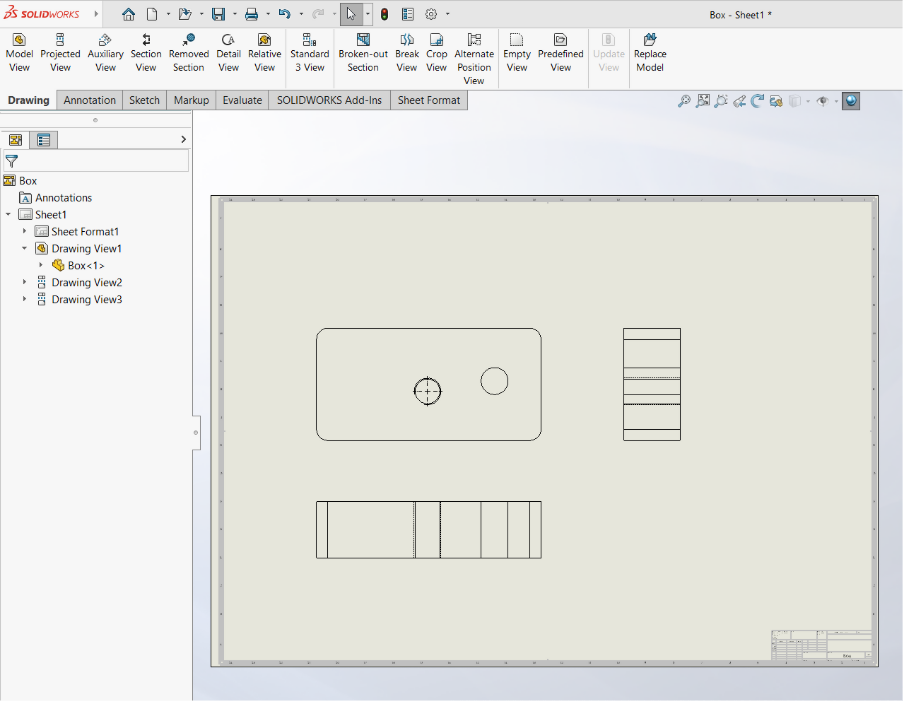Click Alternate Position View
The height and width of the screenshot is (702, 903).
[x=474, y=59]
